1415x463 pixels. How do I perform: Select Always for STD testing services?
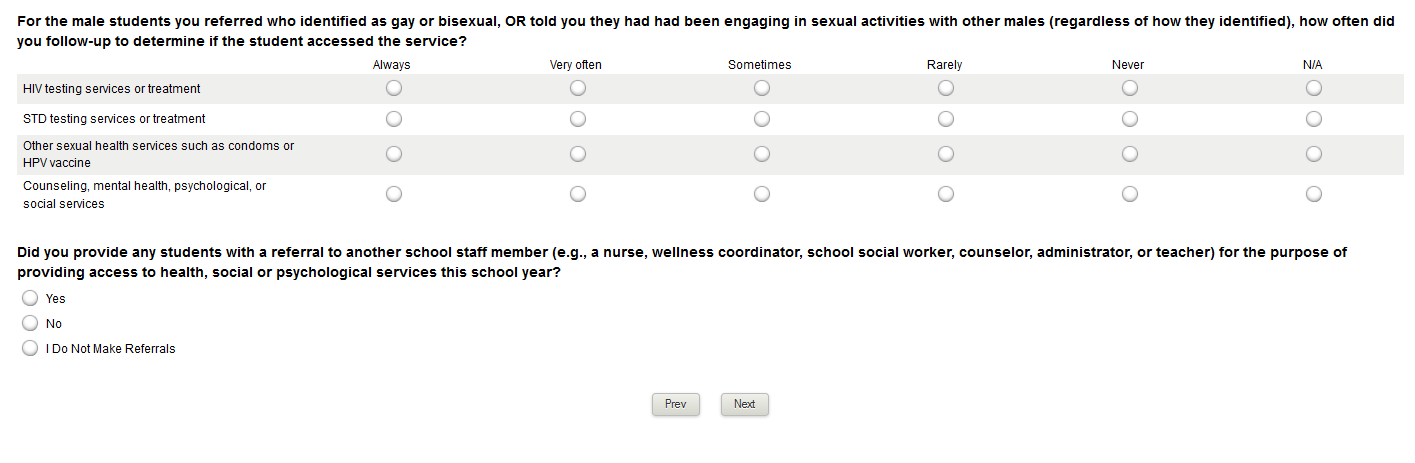click(x=393, y=119)
